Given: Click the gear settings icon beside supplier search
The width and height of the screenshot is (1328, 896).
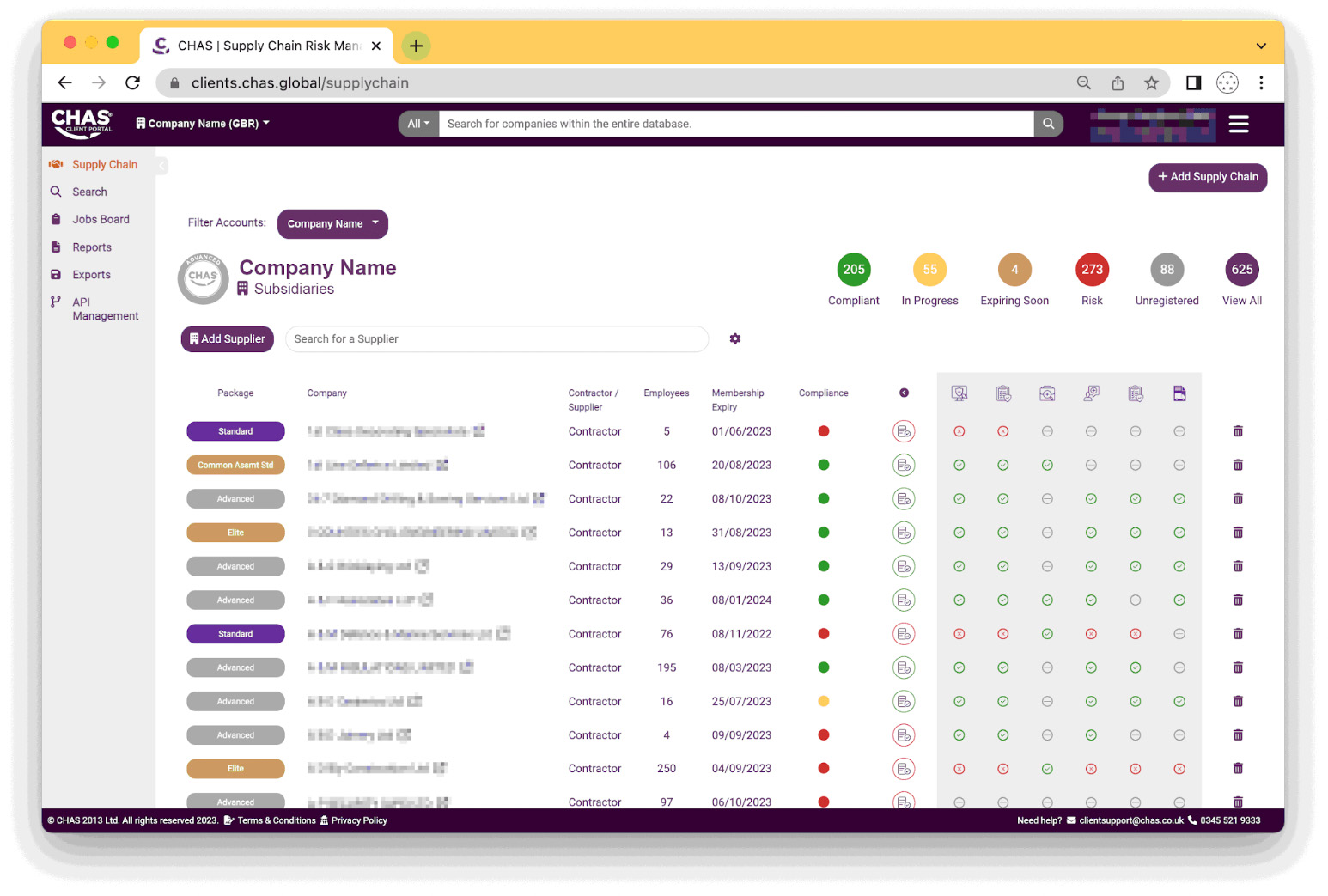Looking at the screenshot, I should click(x=734, y=339).
